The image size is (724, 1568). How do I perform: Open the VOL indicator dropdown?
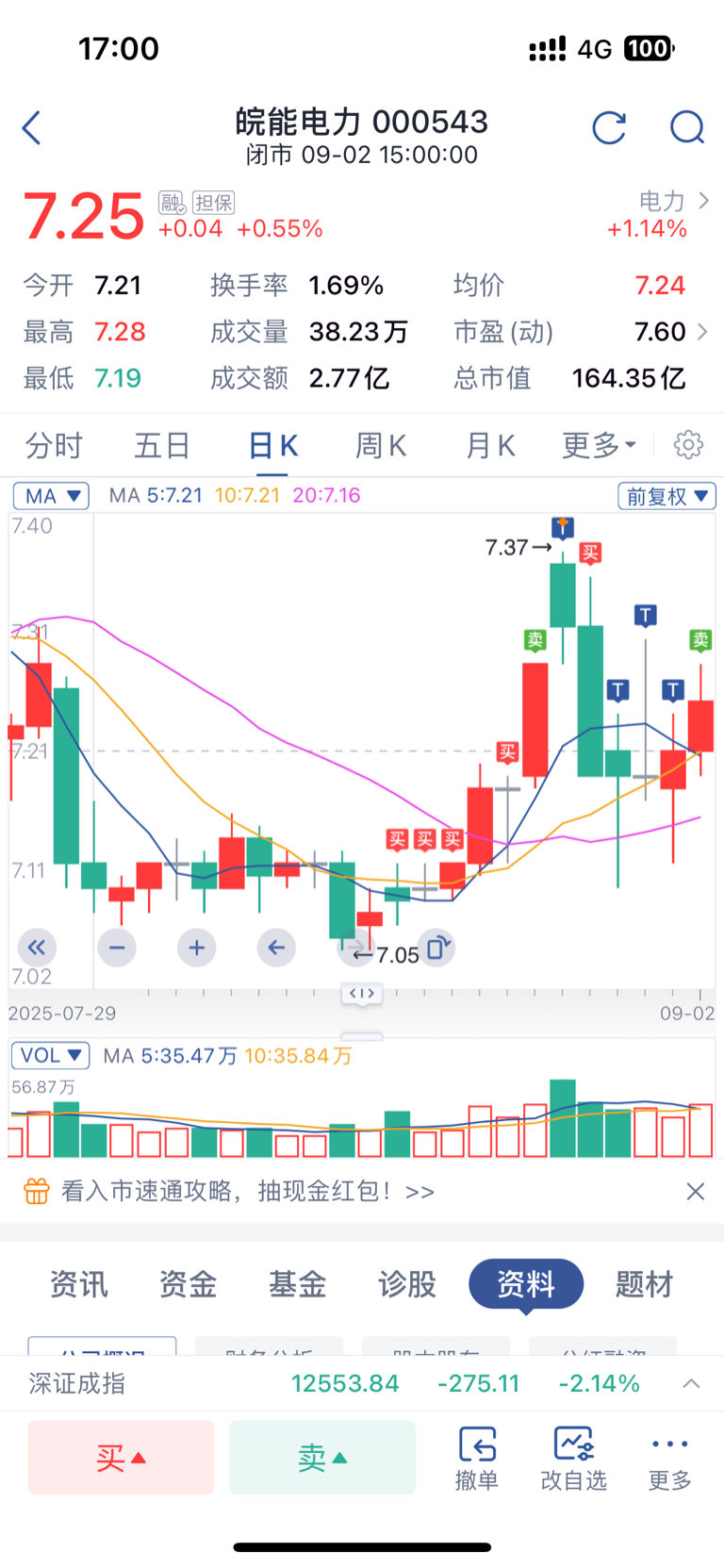[x=50, y=1055]
